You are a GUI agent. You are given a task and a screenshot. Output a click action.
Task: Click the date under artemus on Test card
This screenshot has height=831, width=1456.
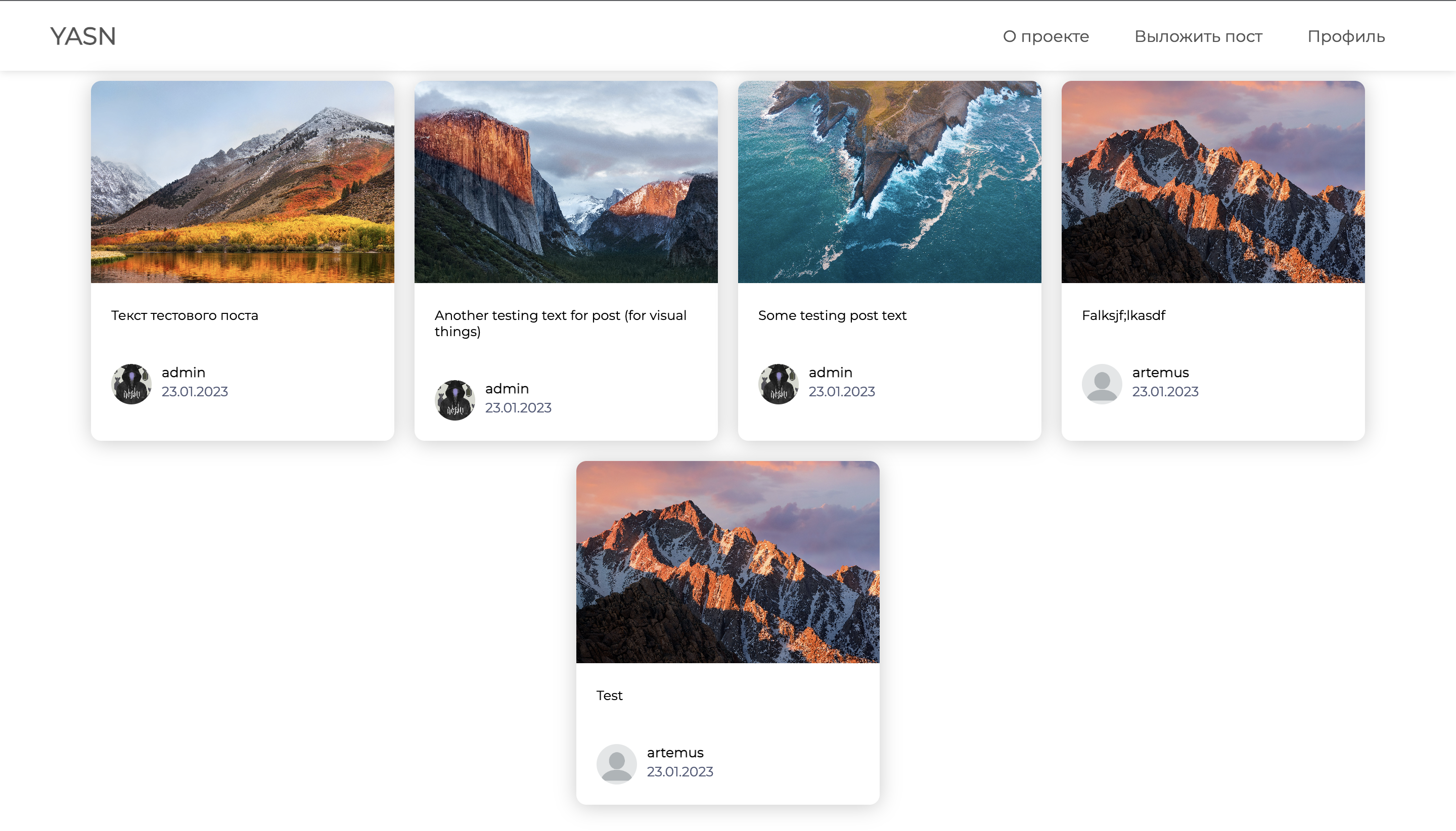[x=680, y=772]
